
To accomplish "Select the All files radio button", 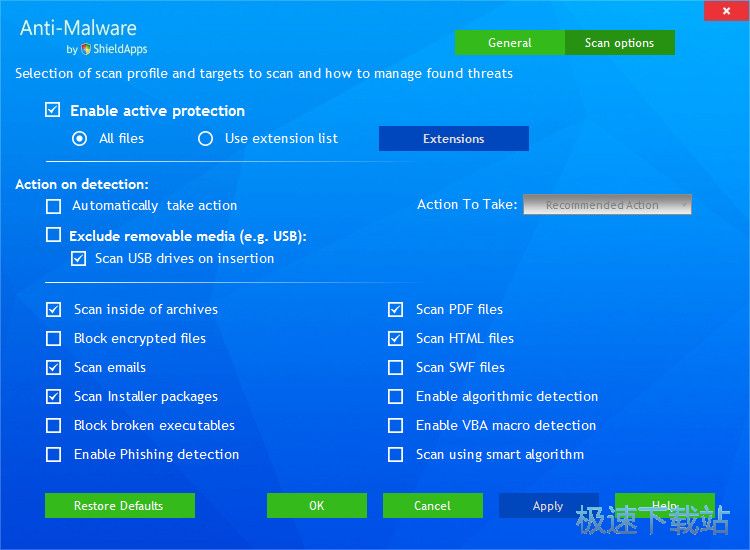I will tap(80, 139).
